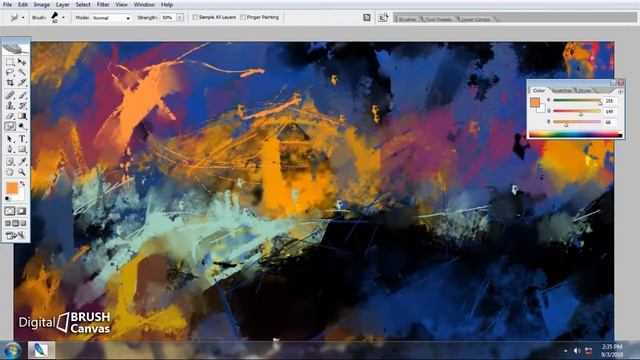
Task: Select the Brush tool
Action: click(22, 96)
